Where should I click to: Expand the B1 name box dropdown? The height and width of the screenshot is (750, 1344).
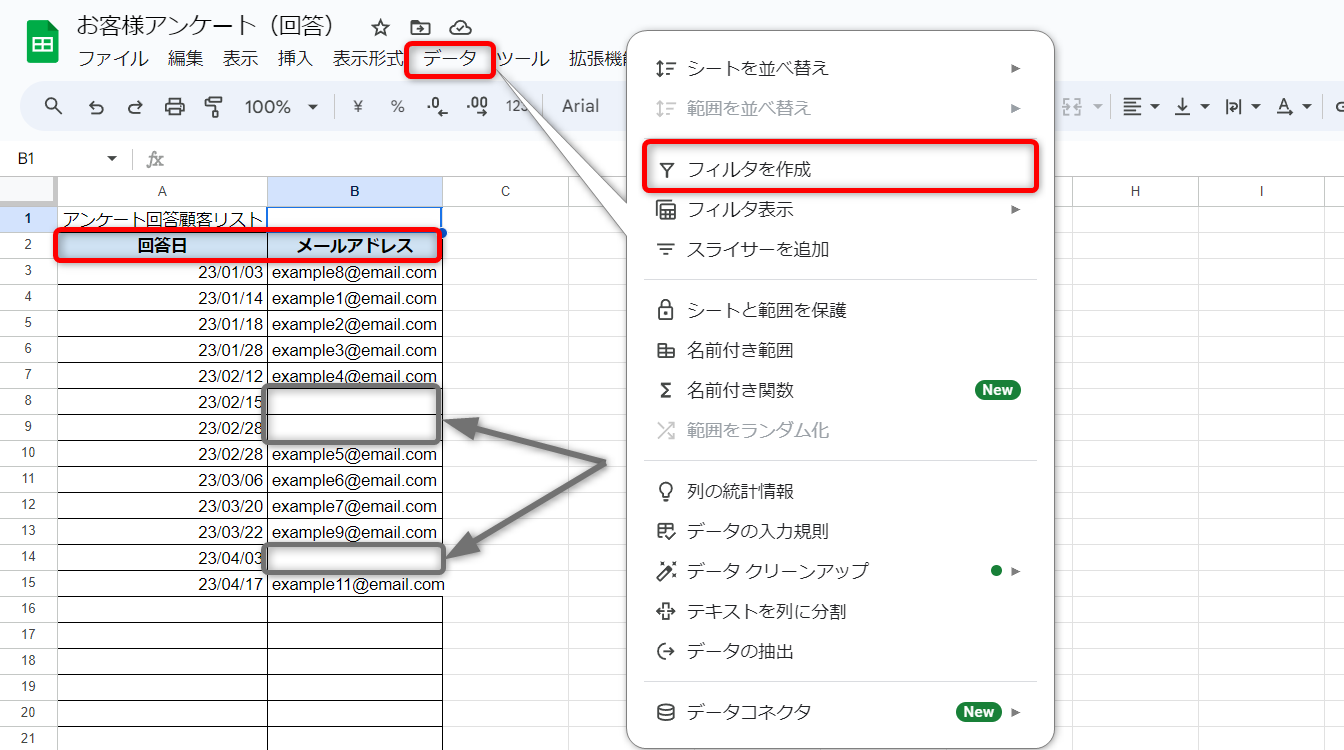point(112,159)
